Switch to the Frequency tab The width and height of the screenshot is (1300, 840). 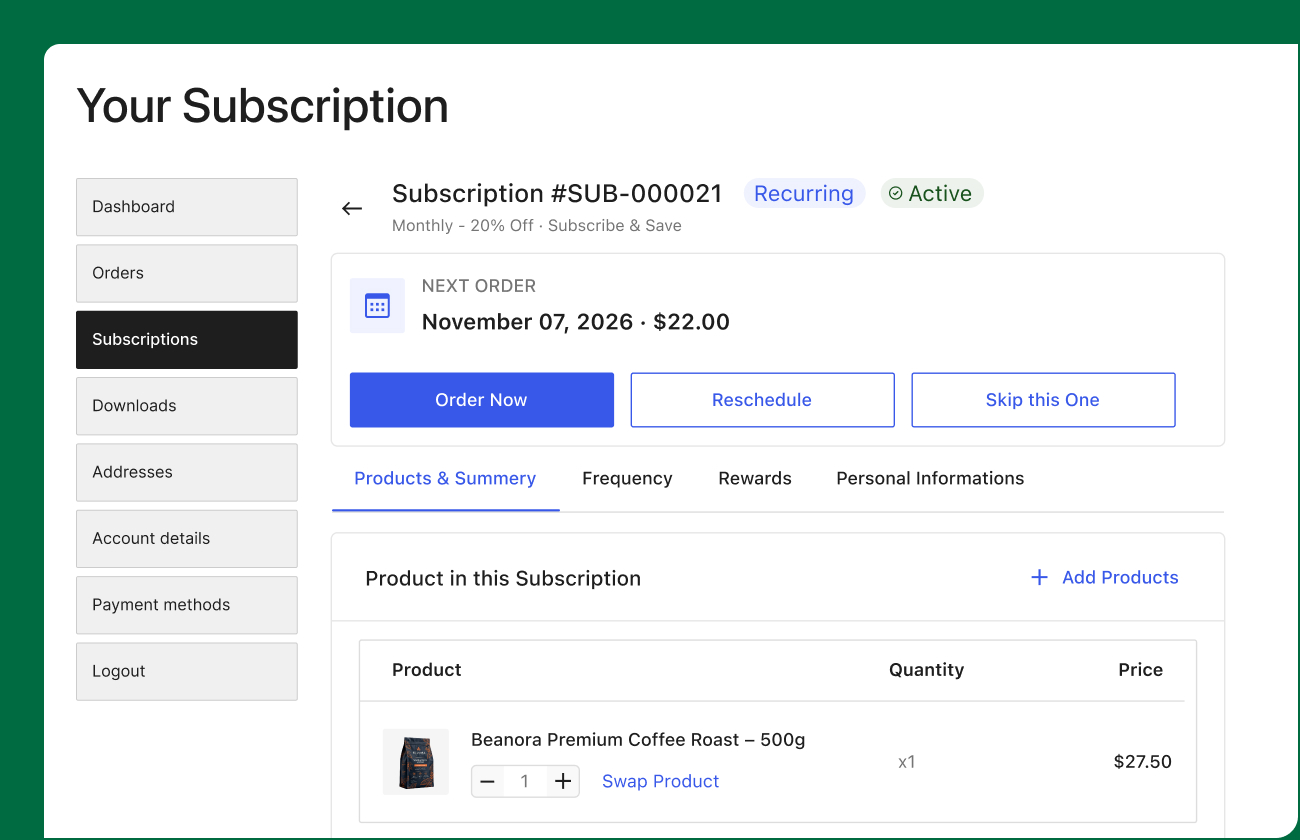[x=627, y=479]
